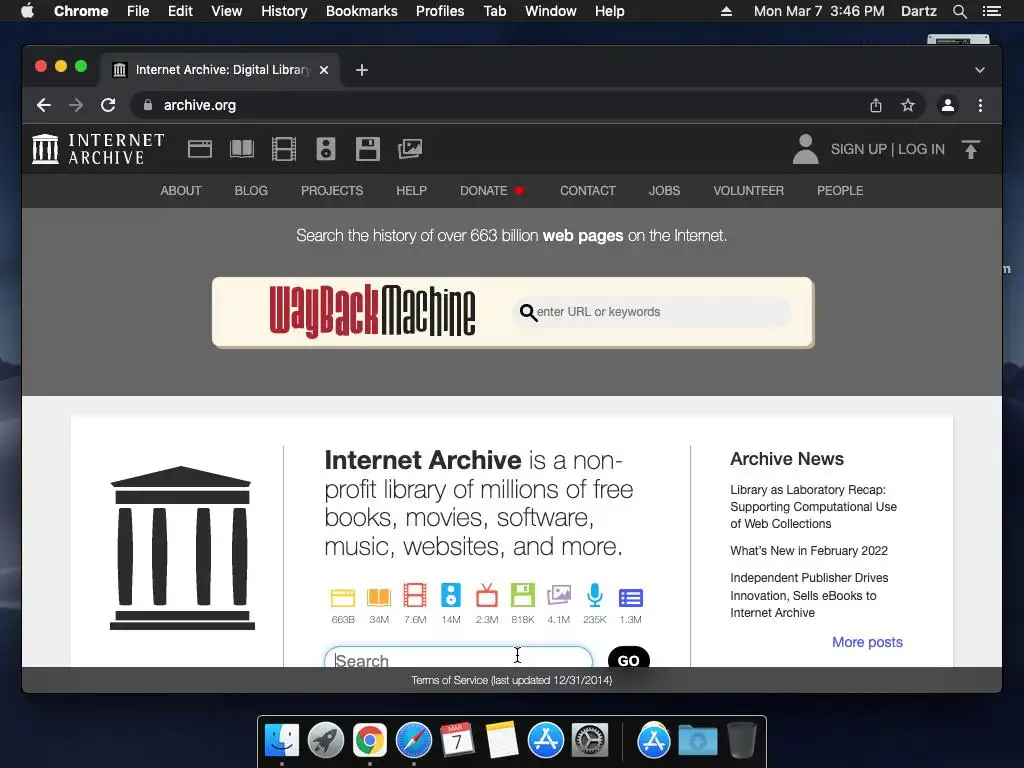Open the Software floppy icon in top nav

(x=368, y=149)
